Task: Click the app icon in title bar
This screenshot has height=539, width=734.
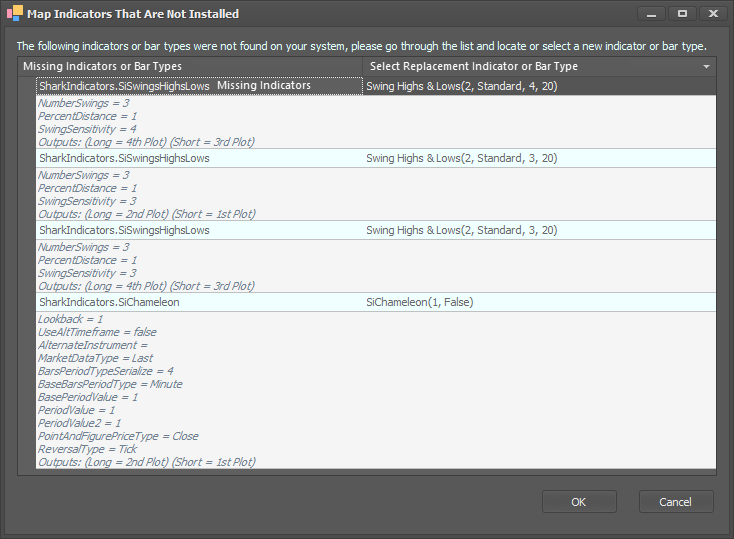Action: (x=15, y=13)
